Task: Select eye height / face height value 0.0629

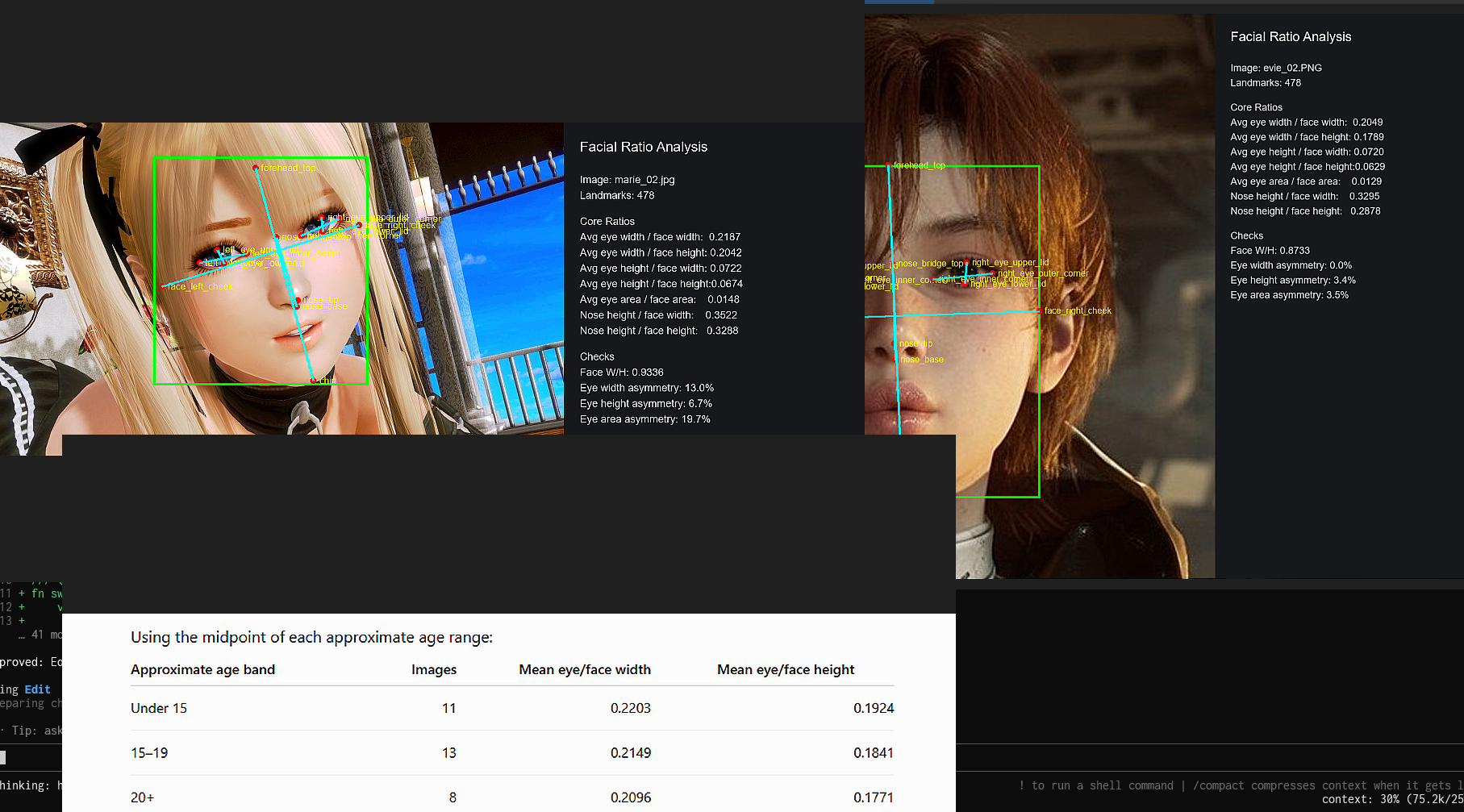Action: pyautogui.click(x=1370, y=167)
